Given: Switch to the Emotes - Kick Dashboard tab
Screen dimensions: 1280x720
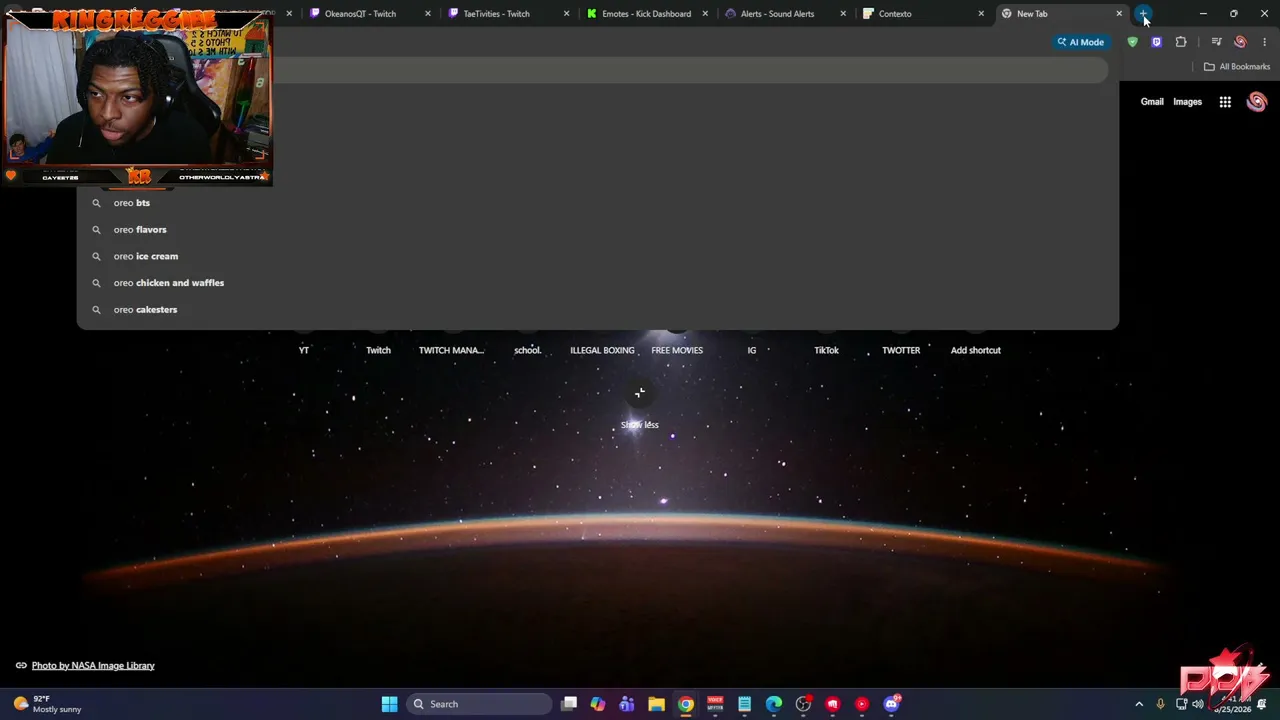Looking at the screenshot, I should point(646,14).
